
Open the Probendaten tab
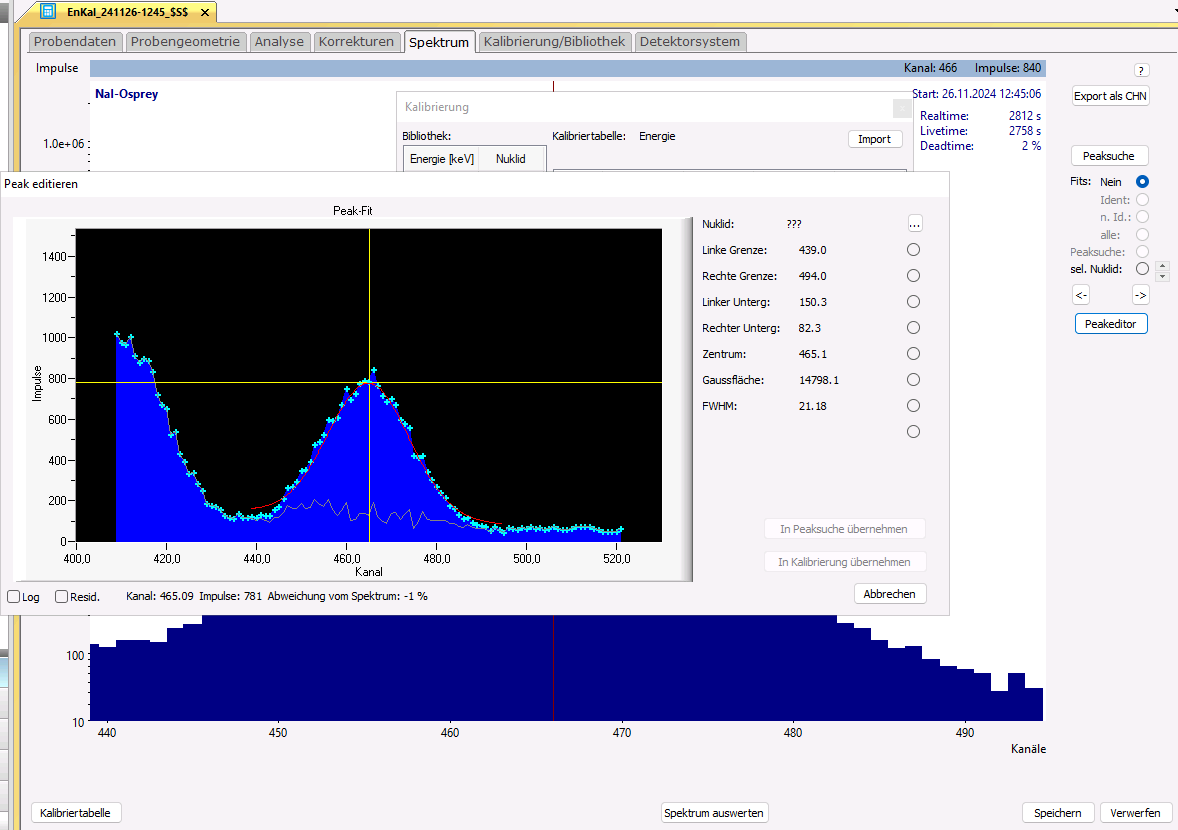click(x=76, y=42)
